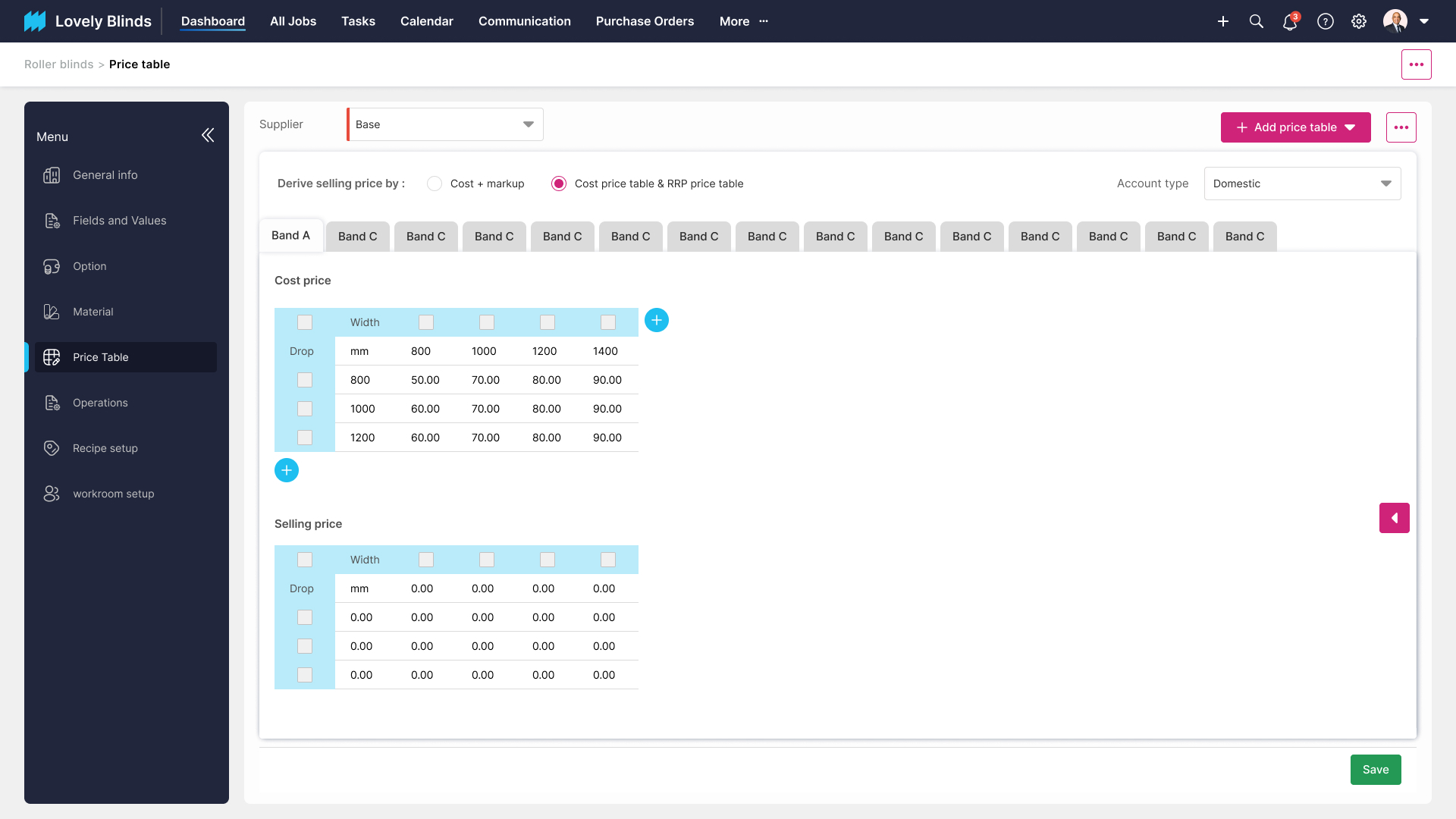This screenshot has height=819, width=1456.
Task: Open the Account type Domestic dropdown
Action: coord(1302,184)
